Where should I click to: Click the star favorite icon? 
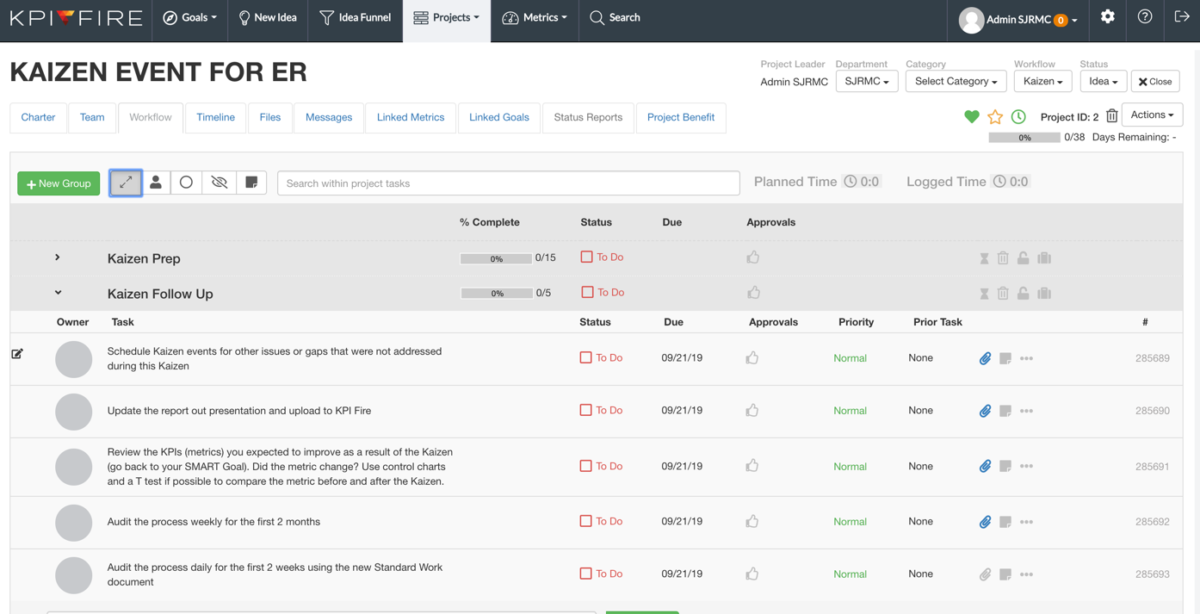tap(995, 117)
